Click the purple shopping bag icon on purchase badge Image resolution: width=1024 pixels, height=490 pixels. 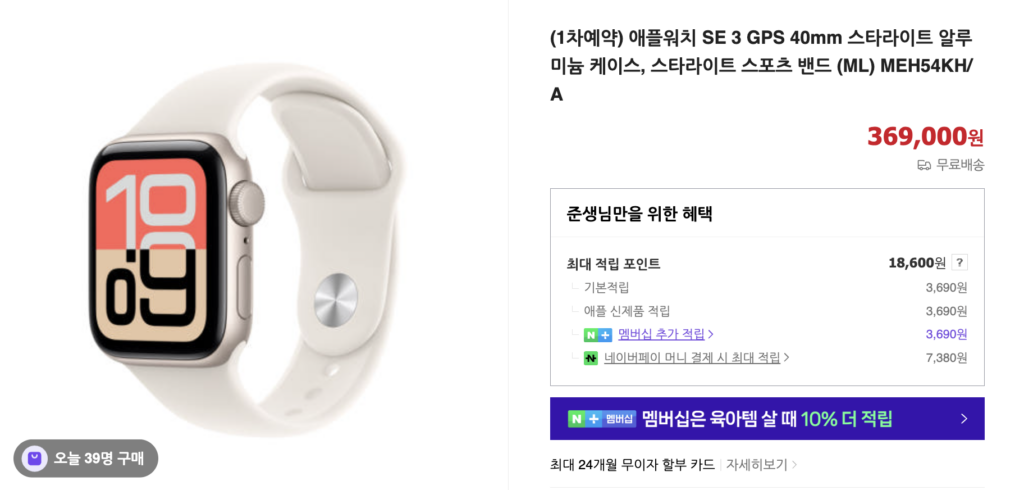click(x=35, y=458)
